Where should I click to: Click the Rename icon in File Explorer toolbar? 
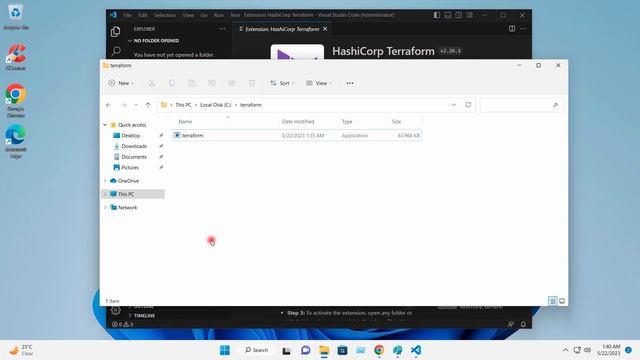pyautogui.click(x=212, y=83)
